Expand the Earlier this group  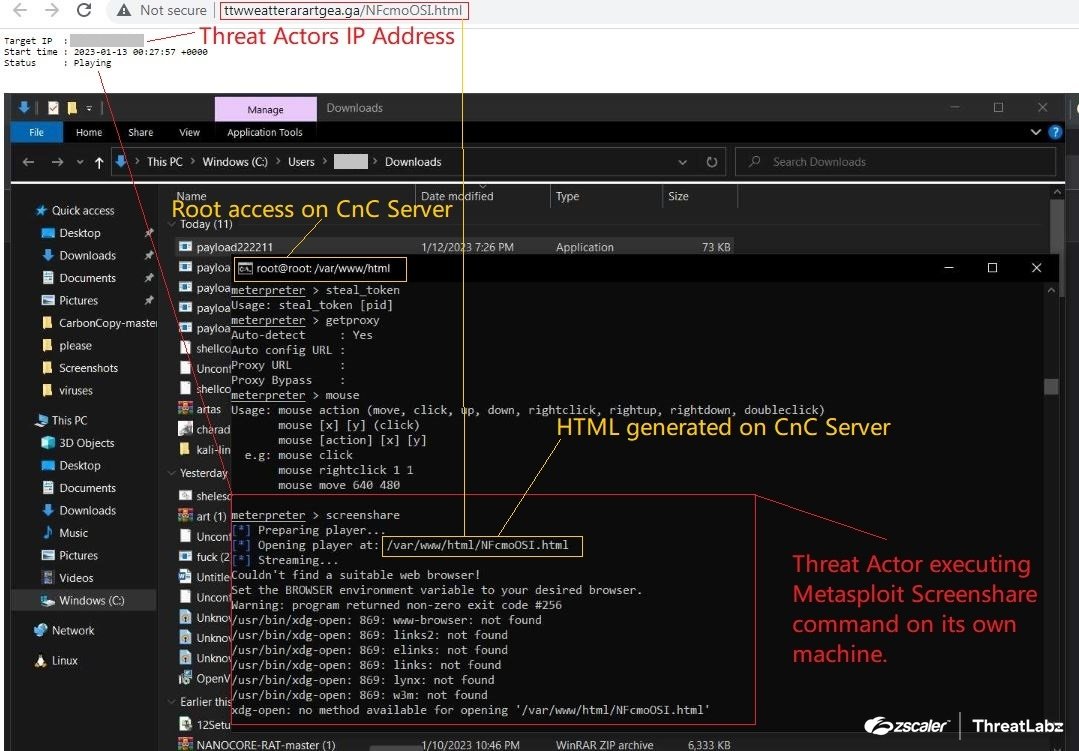[172, 702]
